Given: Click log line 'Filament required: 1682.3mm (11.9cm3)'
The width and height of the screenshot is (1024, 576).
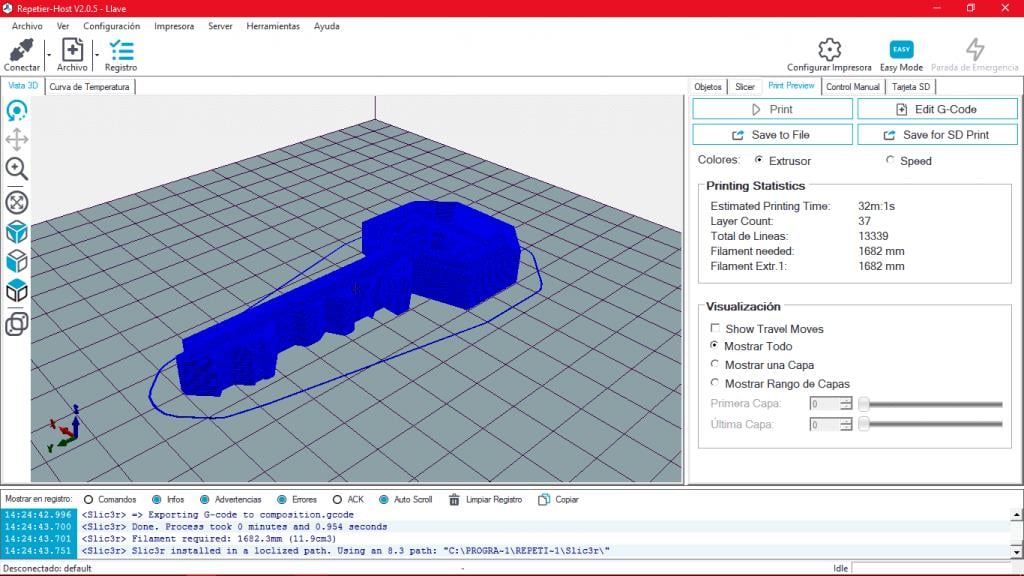Looking at the screenshot, I should (x=234, y=539).
